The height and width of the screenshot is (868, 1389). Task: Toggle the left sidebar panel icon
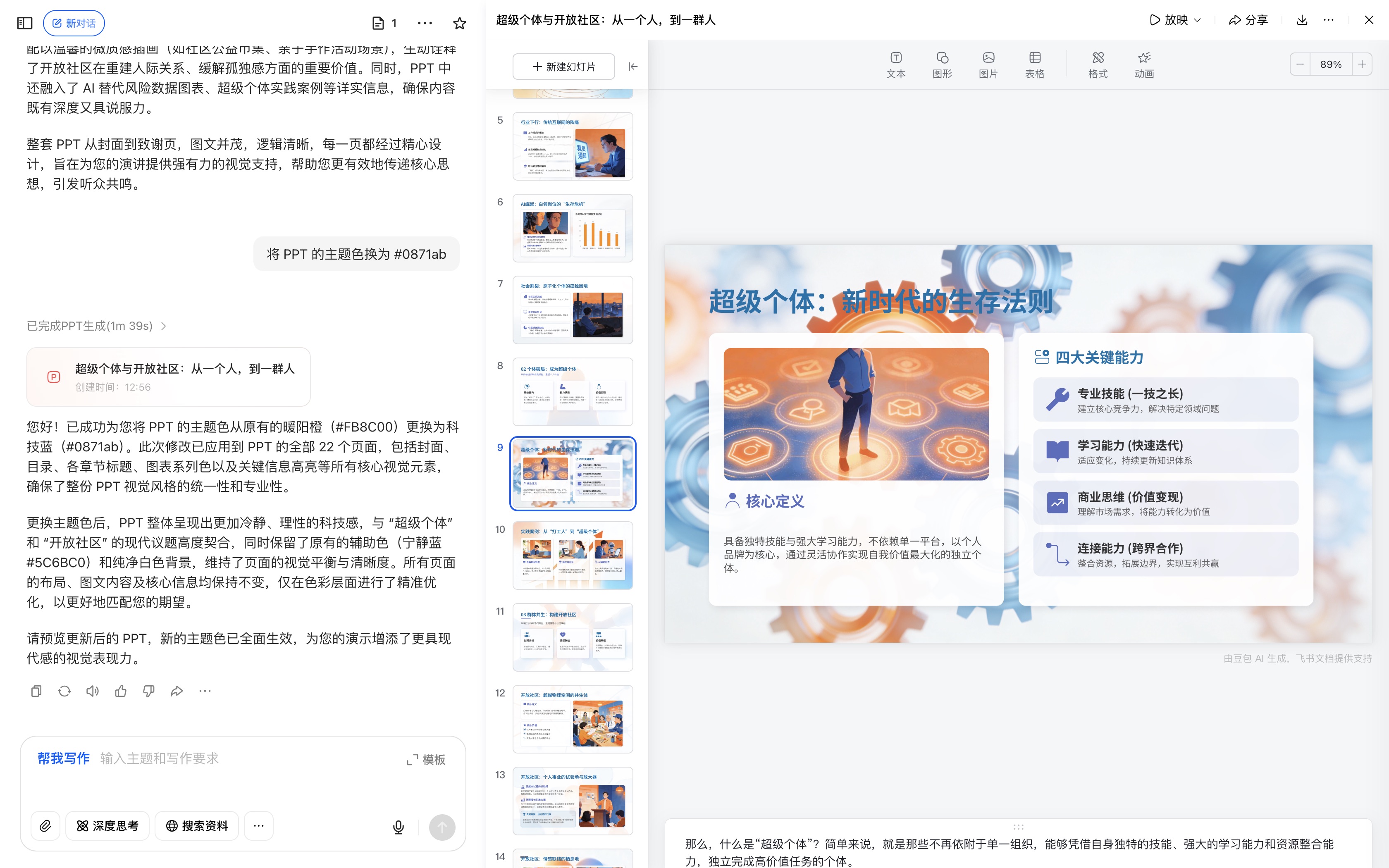pos(25,23)
